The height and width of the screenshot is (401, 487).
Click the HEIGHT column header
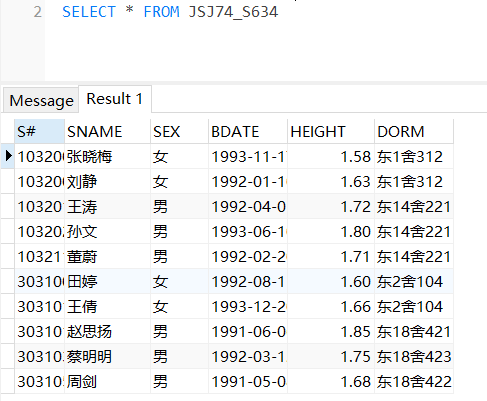click(x=331, y=131)
